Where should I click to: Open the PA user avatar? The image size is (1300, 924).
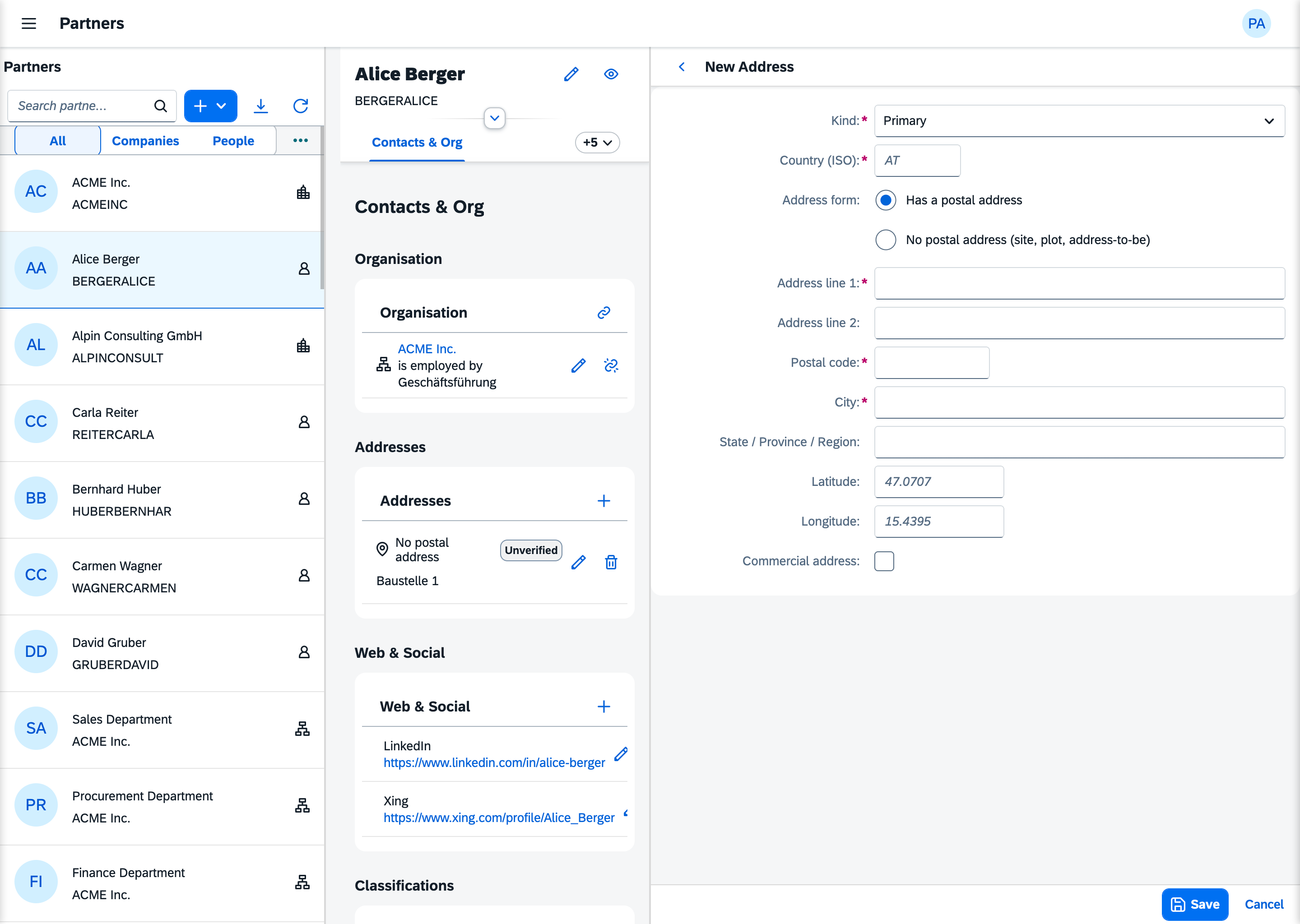(1256, 23)
